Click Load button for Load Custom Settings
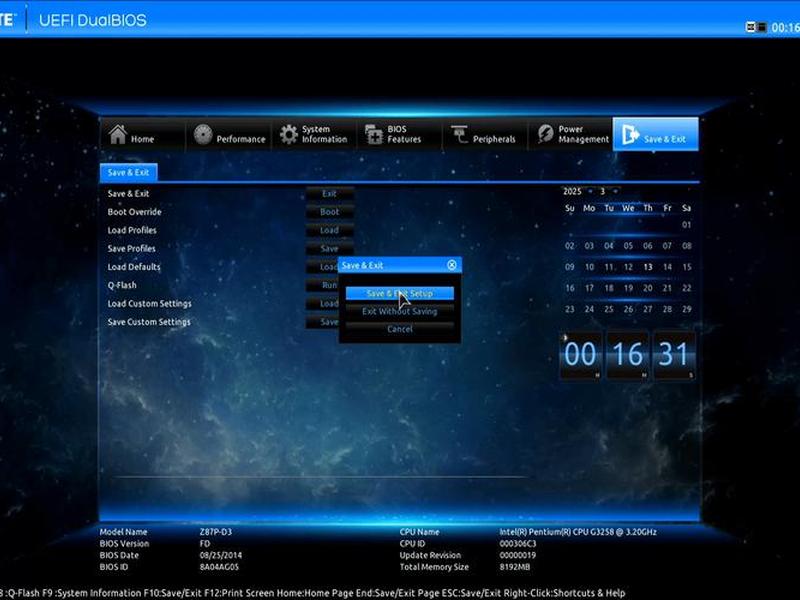800x600 pixels. pyautogui.click(x=322, y=304)
